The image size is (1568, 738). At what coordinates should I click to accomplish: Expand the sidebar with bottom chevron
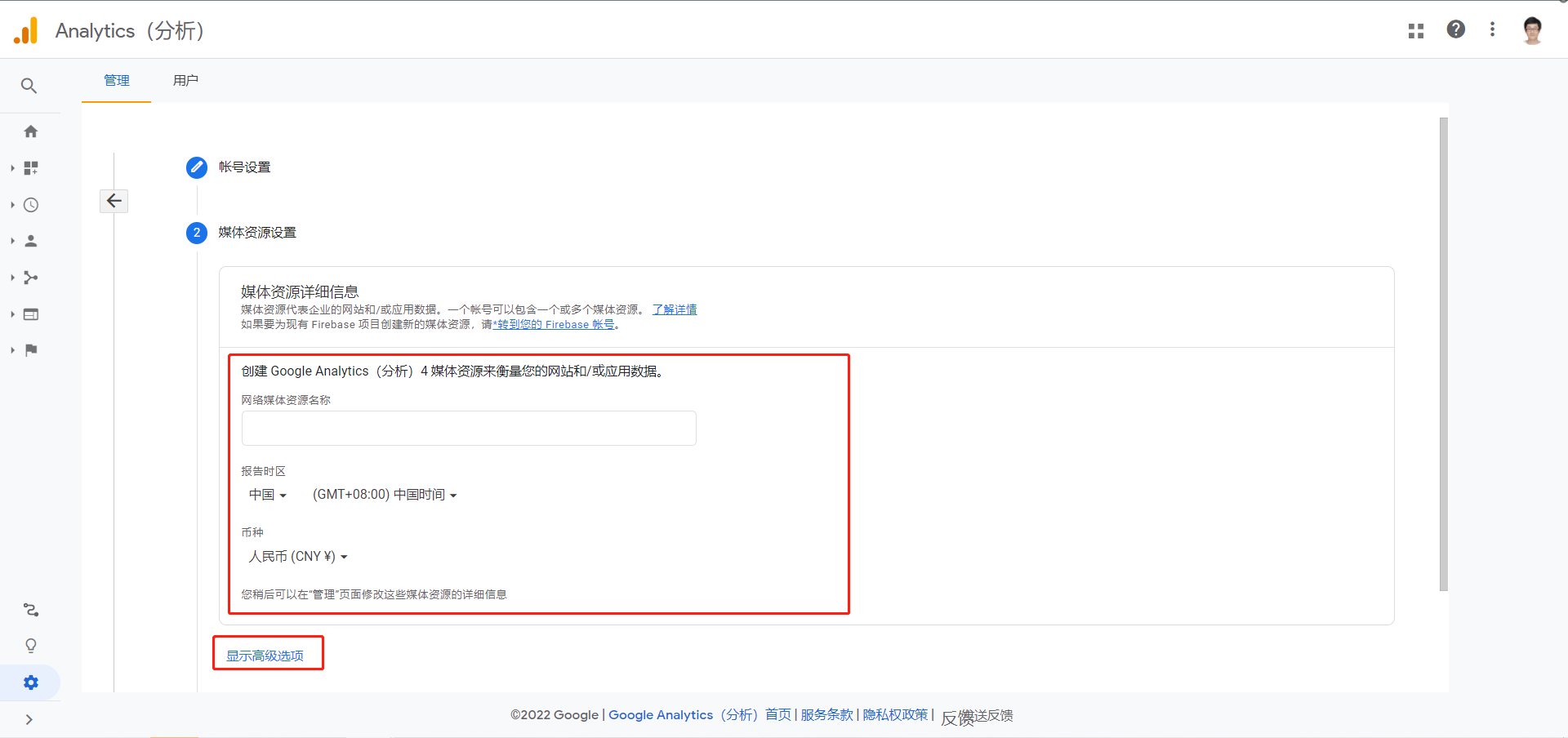pyautogui.click(x=29, y=719)
